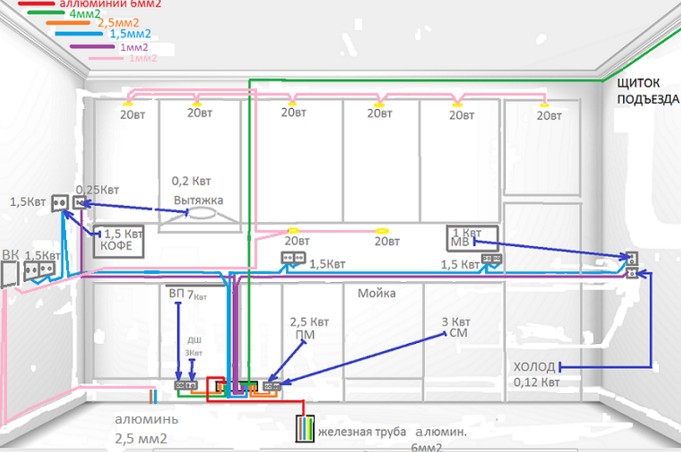This screenshot has width=681, height=452.
Task: Click the rightmost ceiling 20вт lamp
Action: click(x=544, y=104)
